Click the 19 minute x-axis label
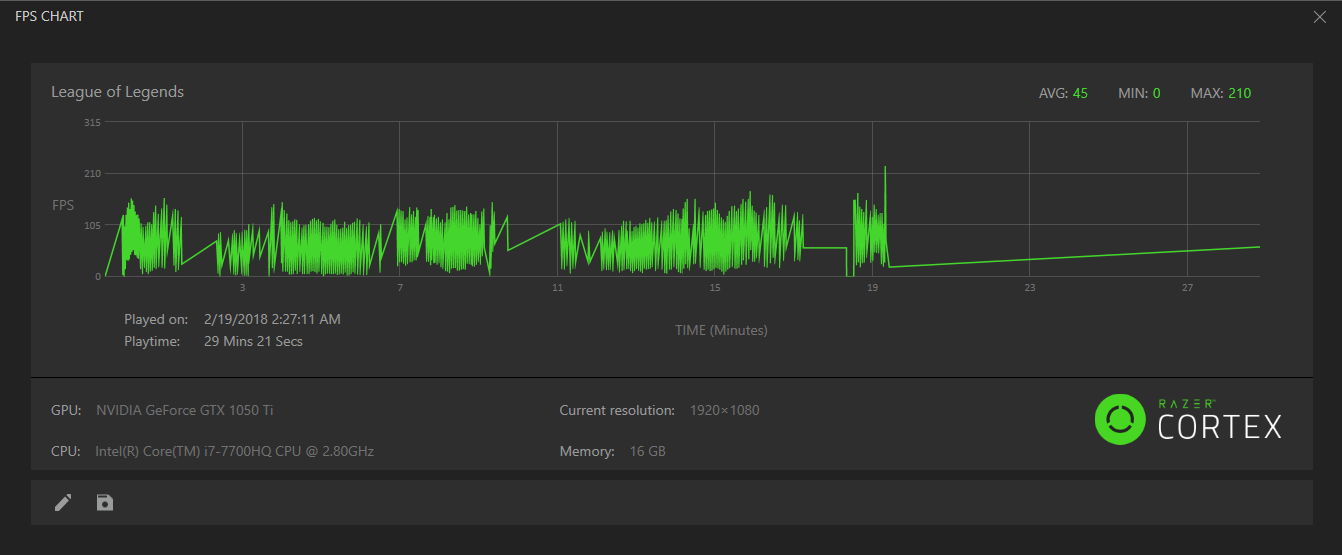1342x555 pixels. pos(872,288)
